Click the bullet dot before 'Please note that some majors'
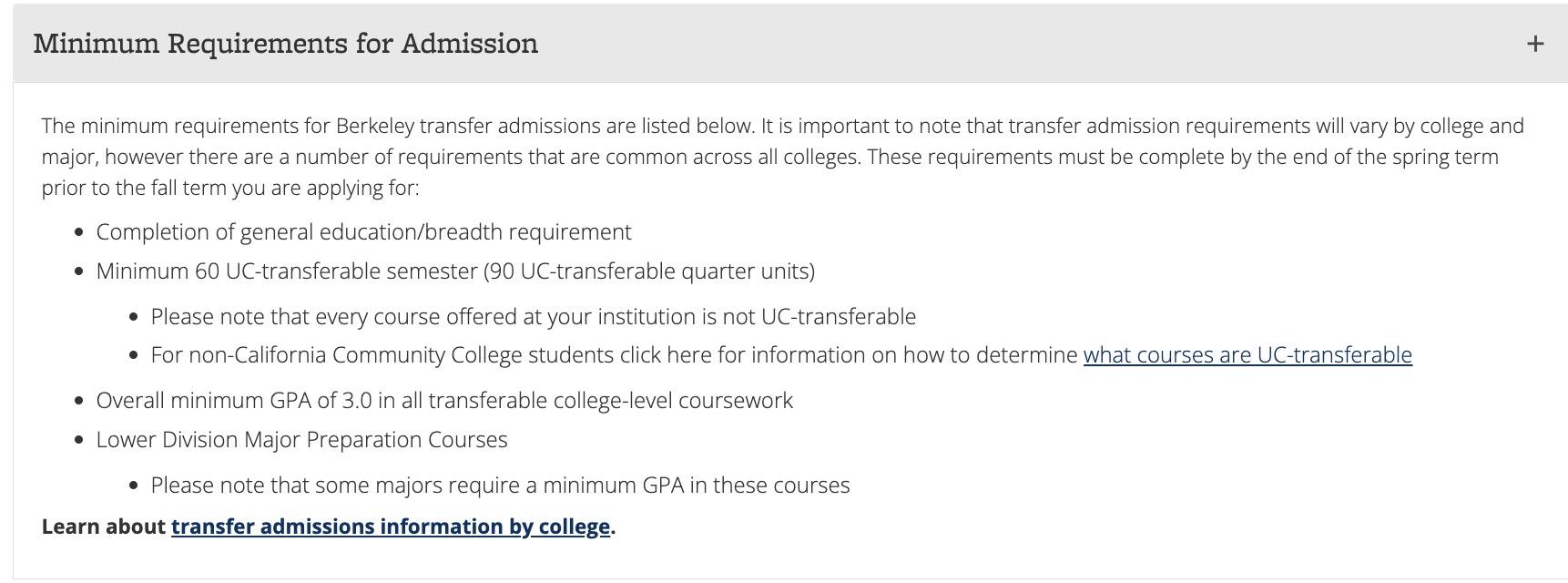The image size is (1568, 583). pos(134,486)
